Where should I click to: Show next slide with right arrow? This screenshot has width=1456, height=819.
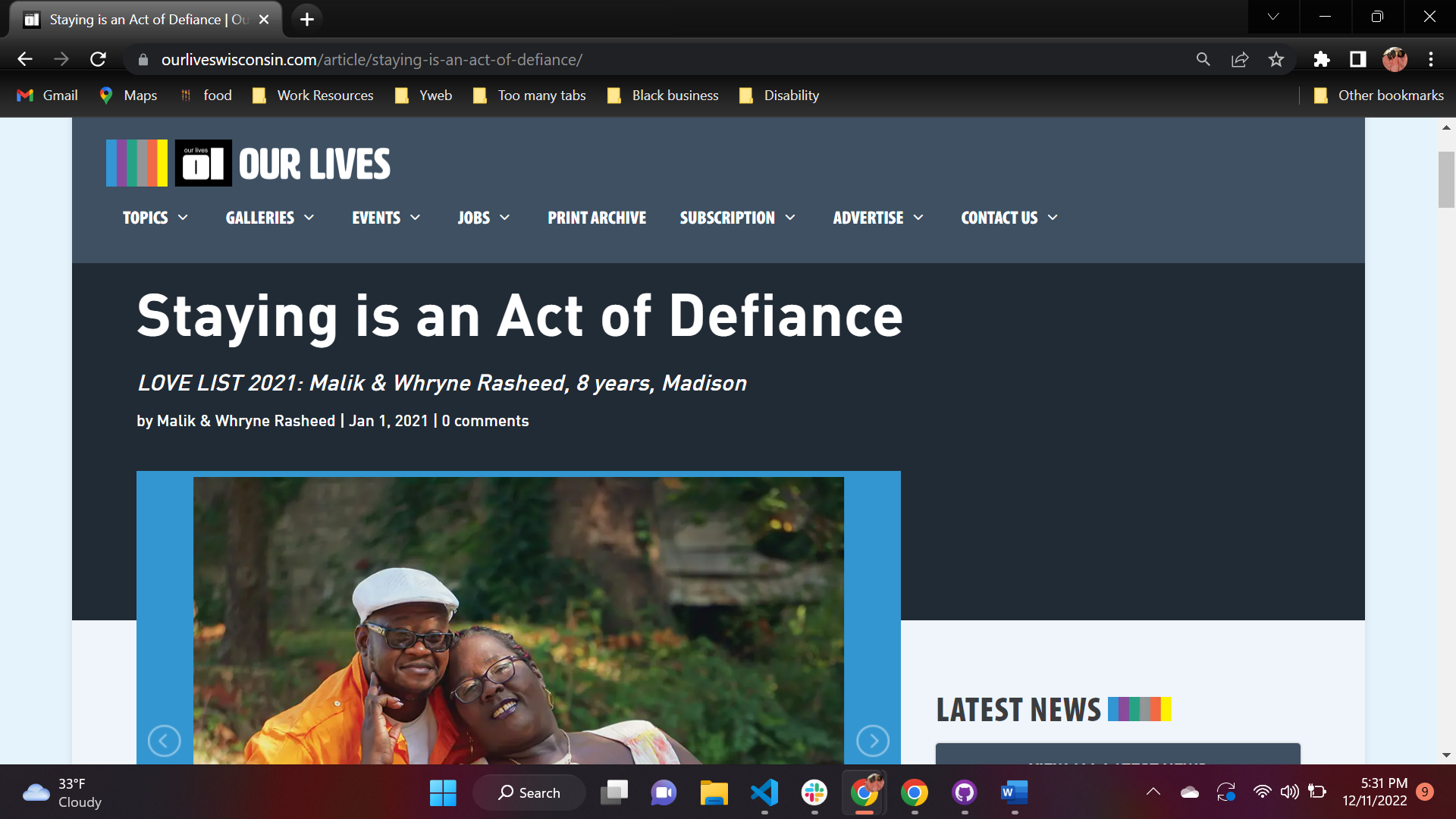point(873,741)
